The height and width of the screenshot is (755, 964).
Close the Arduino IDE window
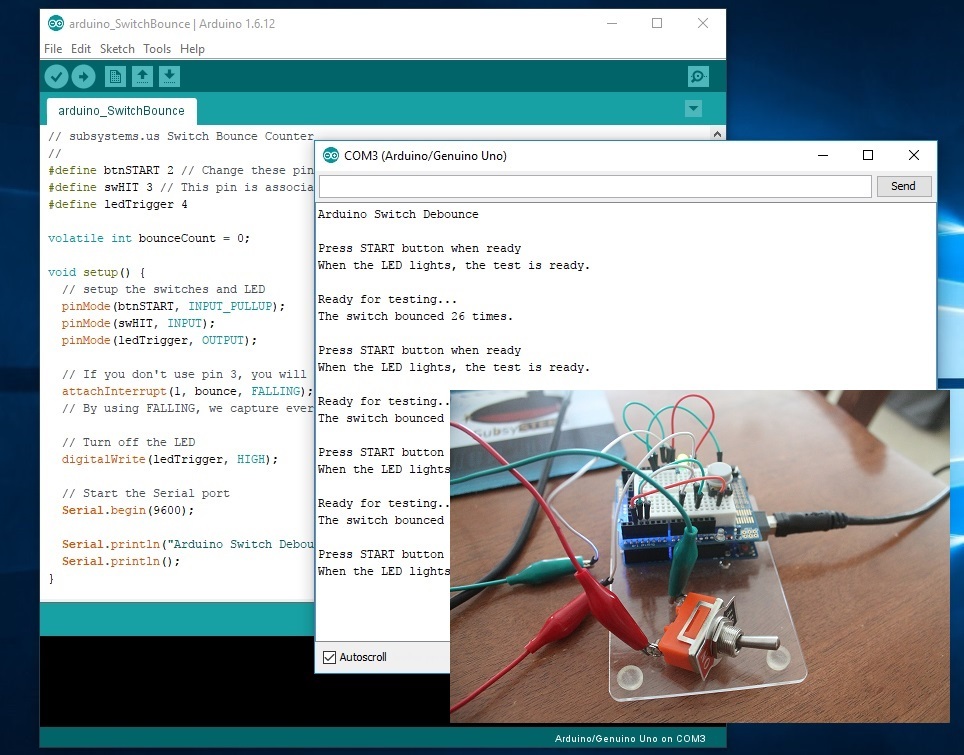[x=703, y=23]
